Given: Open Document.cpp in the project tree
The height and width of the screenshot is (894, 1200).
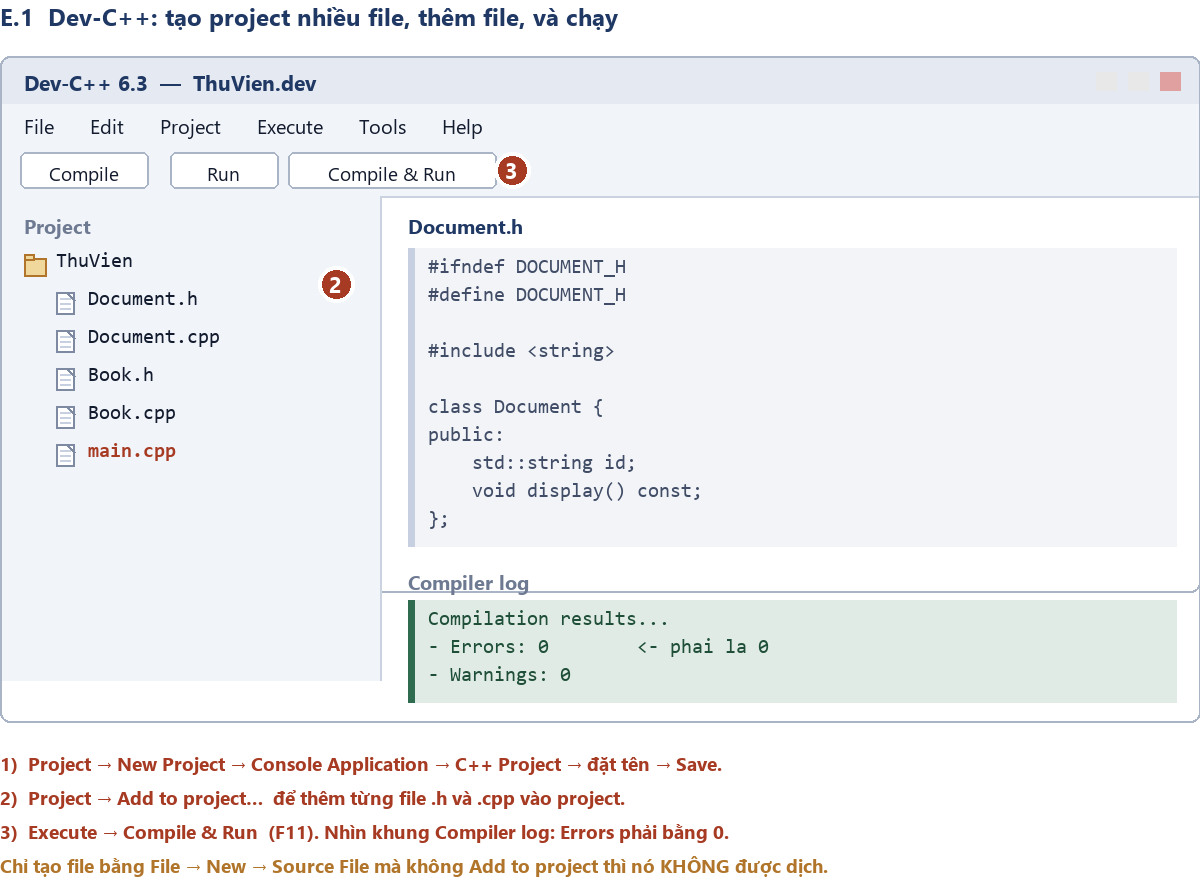Looking at the screenshot, I should [x=154, y=337].
